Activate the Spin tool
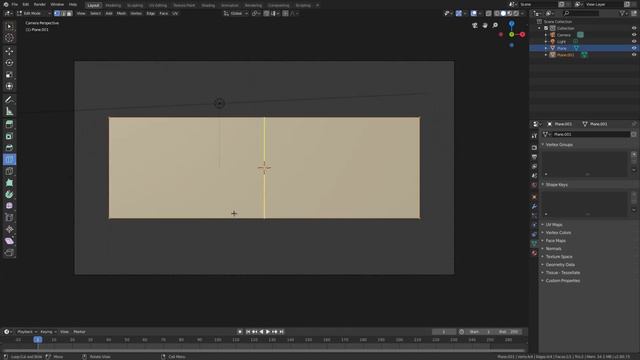The image size is (640, 360). (9, 195)
